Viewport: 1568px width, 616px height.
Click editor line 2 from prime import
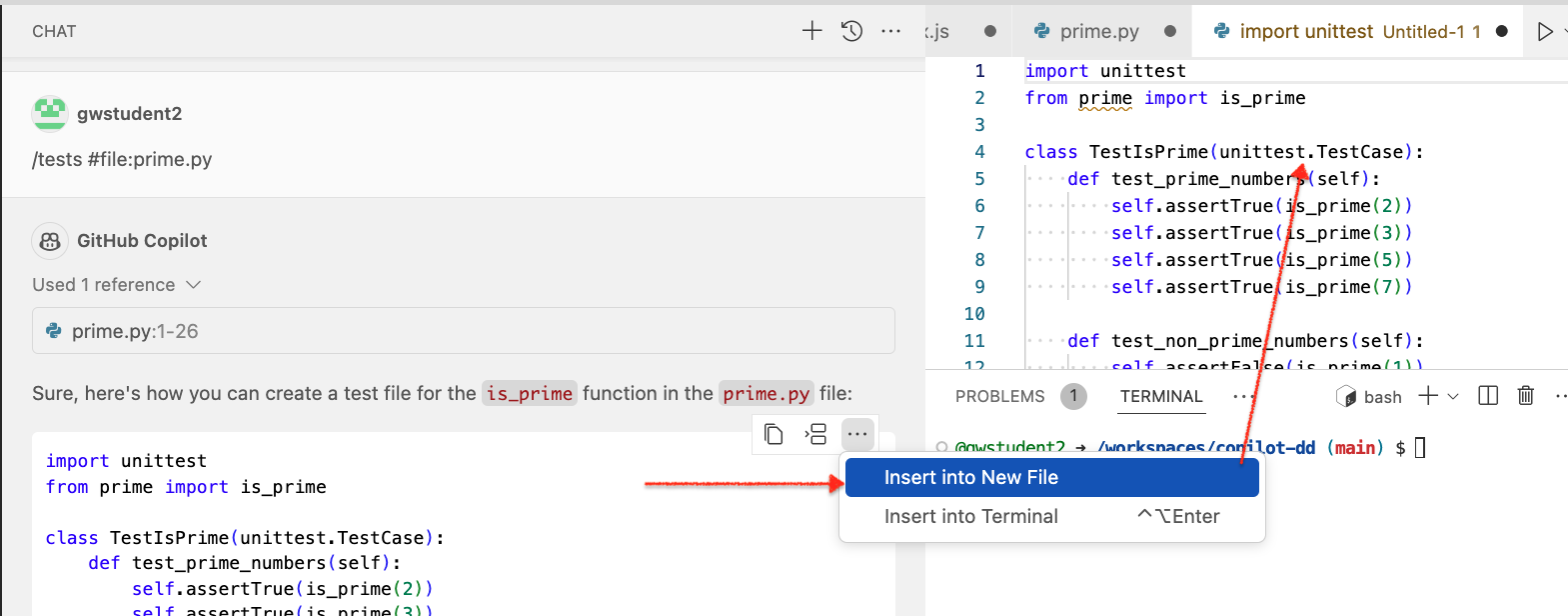[1165, 98]
